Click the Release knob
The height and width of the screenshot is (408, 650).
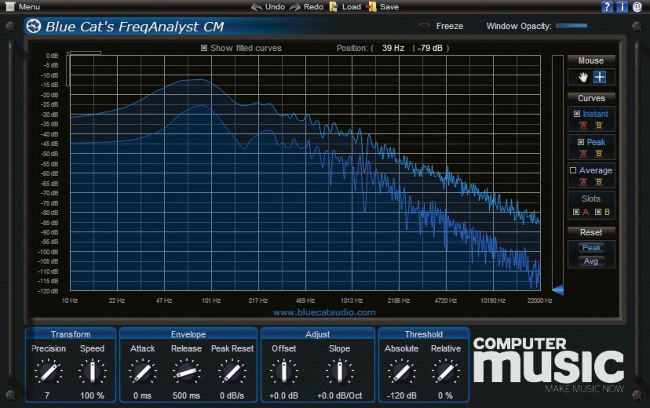(x=186, y=371)
